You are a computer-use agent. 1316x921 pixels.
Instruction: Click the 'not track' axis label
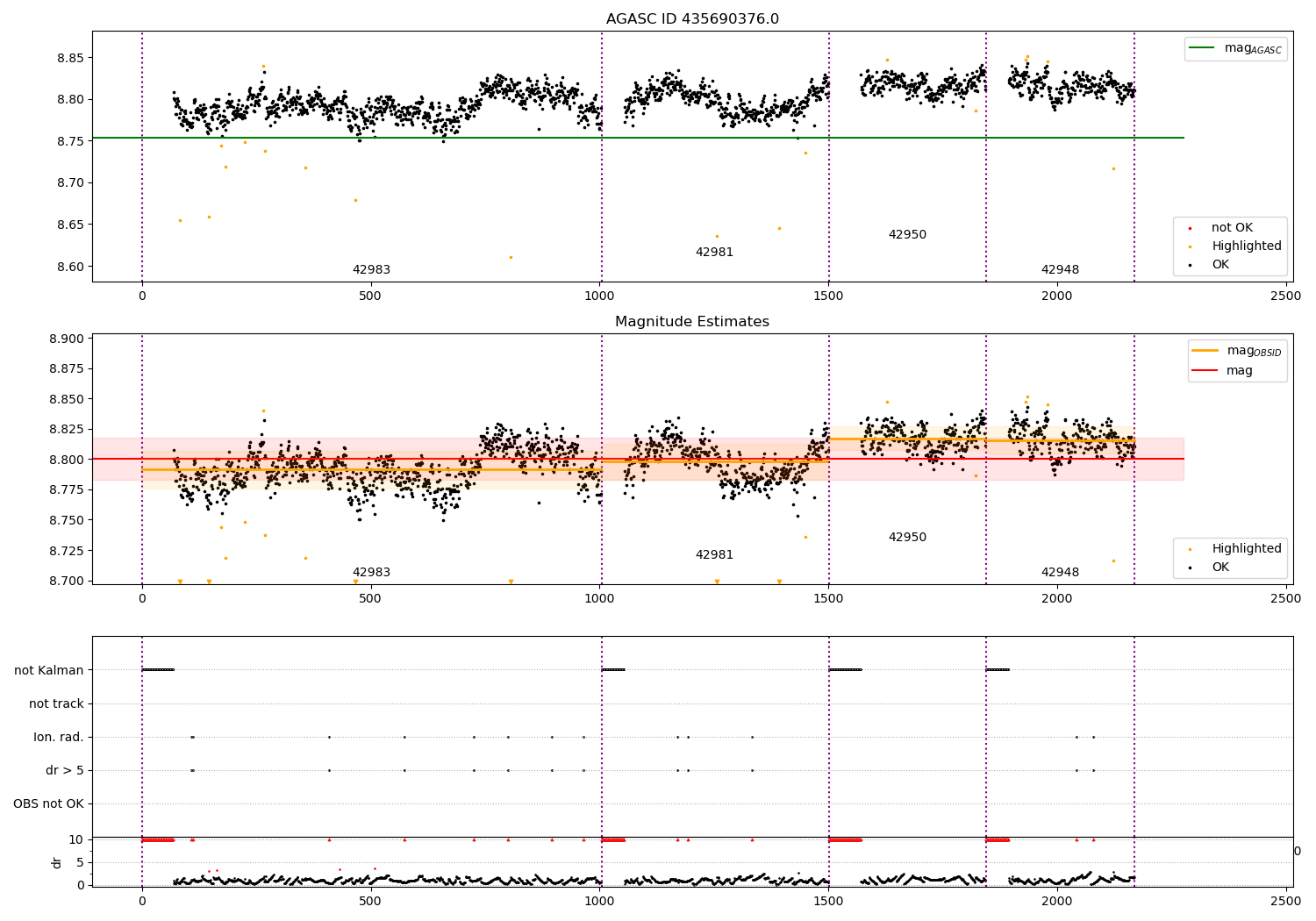click(56, 704)
